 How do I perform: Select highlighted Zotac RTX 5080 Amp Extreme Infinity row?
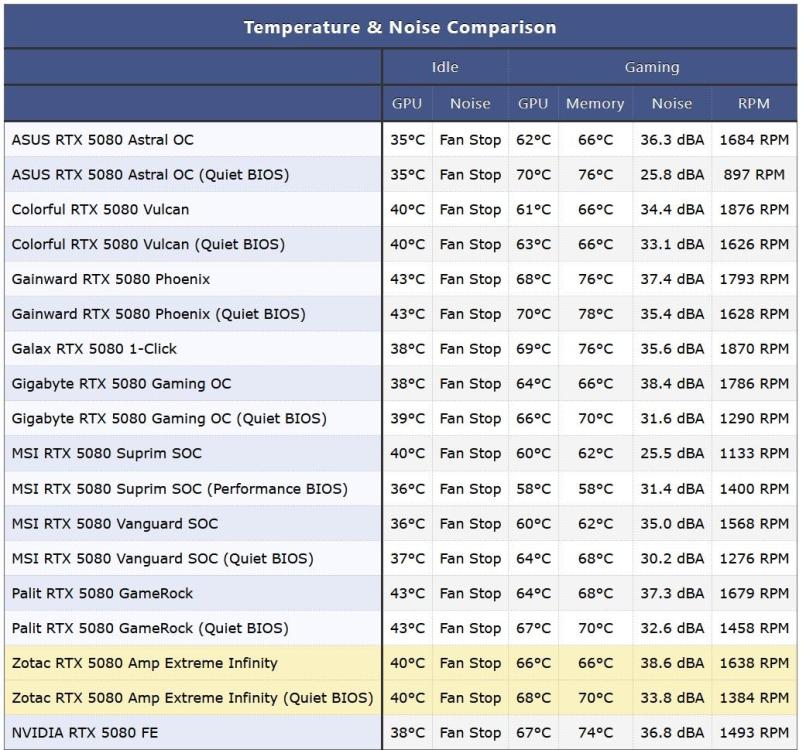tap(145, 663)
